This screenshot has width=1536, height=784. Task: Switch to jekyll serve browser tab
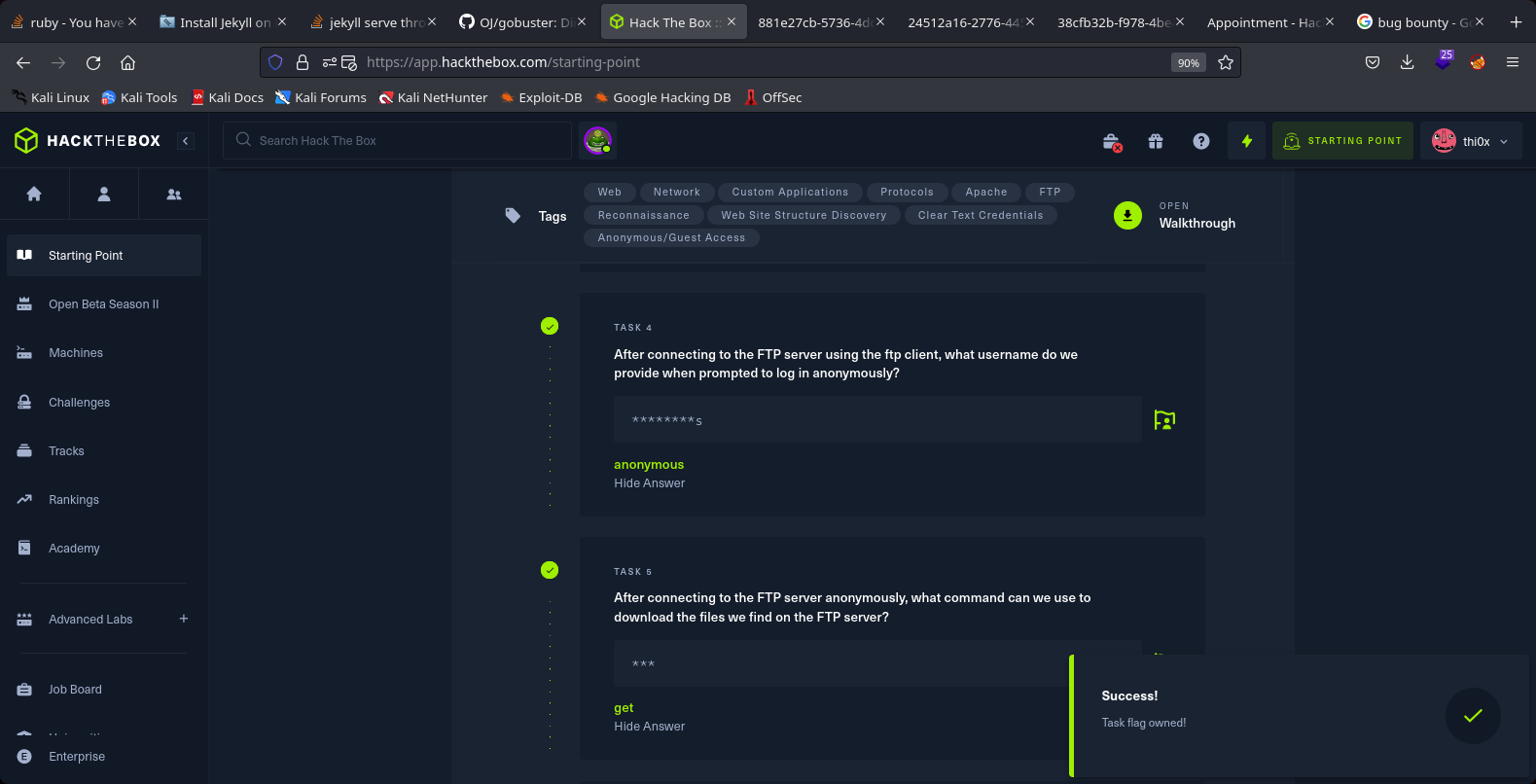374,21
